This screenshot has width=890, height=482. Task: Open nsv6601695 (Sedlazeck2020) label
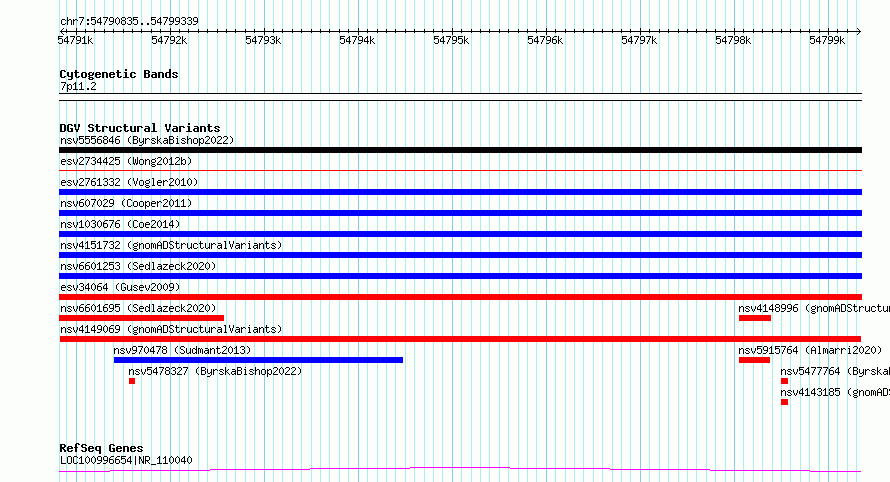tap(138, 308)
